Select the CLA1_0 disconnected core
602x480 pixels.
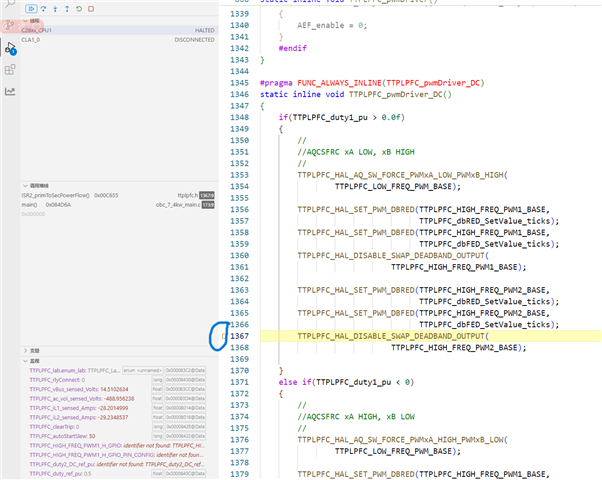click(x=118, y=40)
